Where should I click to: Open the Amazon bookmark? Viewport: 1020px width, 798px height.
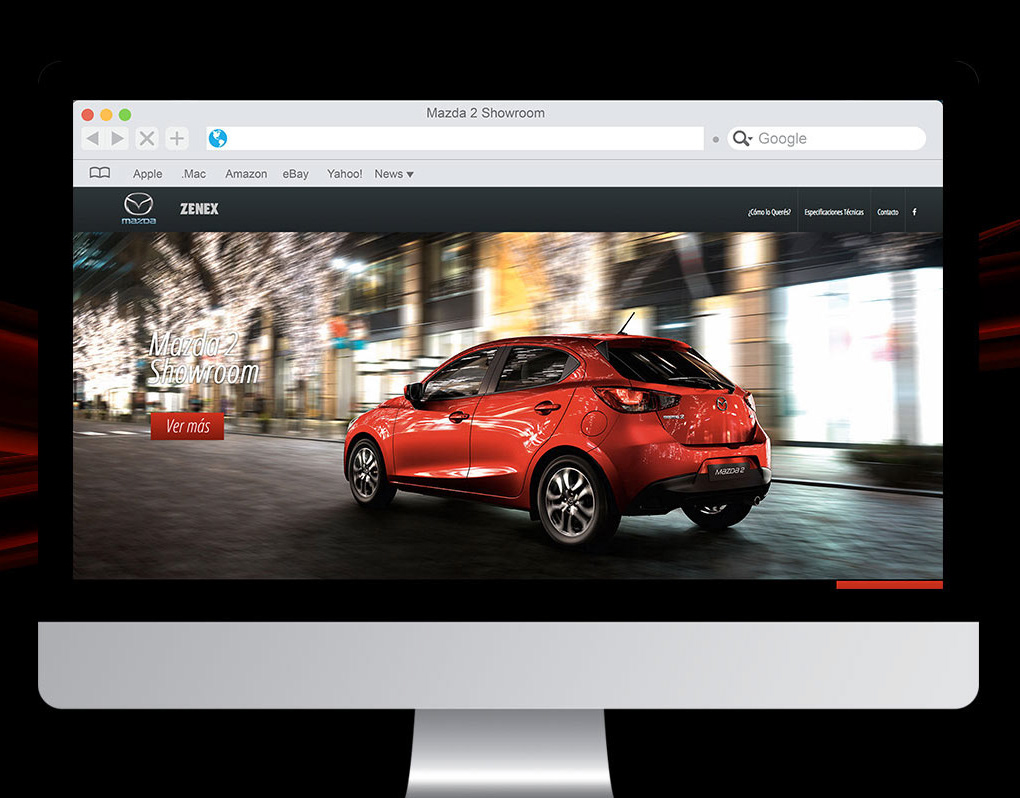click(x=246, y=174)
